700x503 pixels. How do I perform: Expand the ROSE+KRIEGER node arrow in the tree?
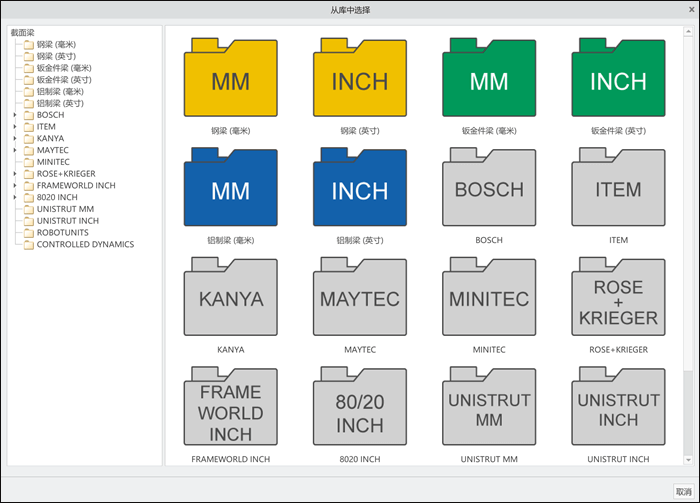15,174
